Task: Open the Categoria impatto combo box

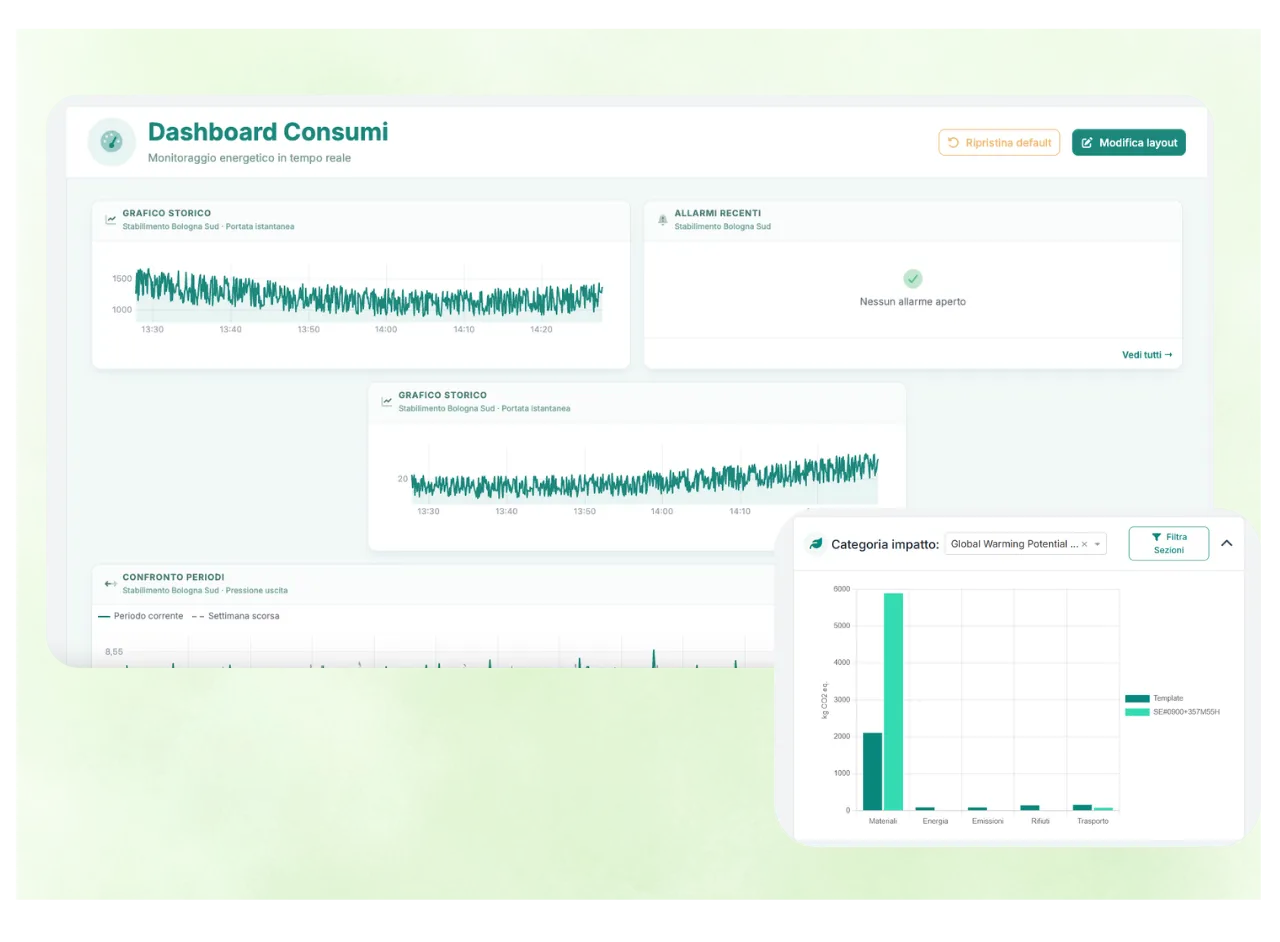Action: point(1025,544)
